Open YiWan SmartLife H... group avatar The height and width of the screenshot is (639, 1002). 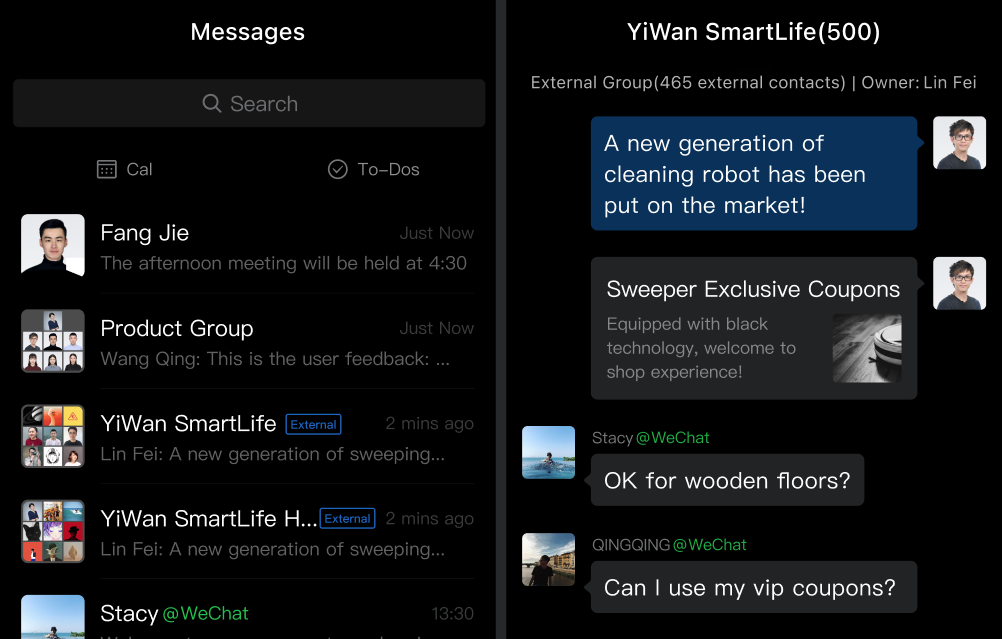coord(53,531)
